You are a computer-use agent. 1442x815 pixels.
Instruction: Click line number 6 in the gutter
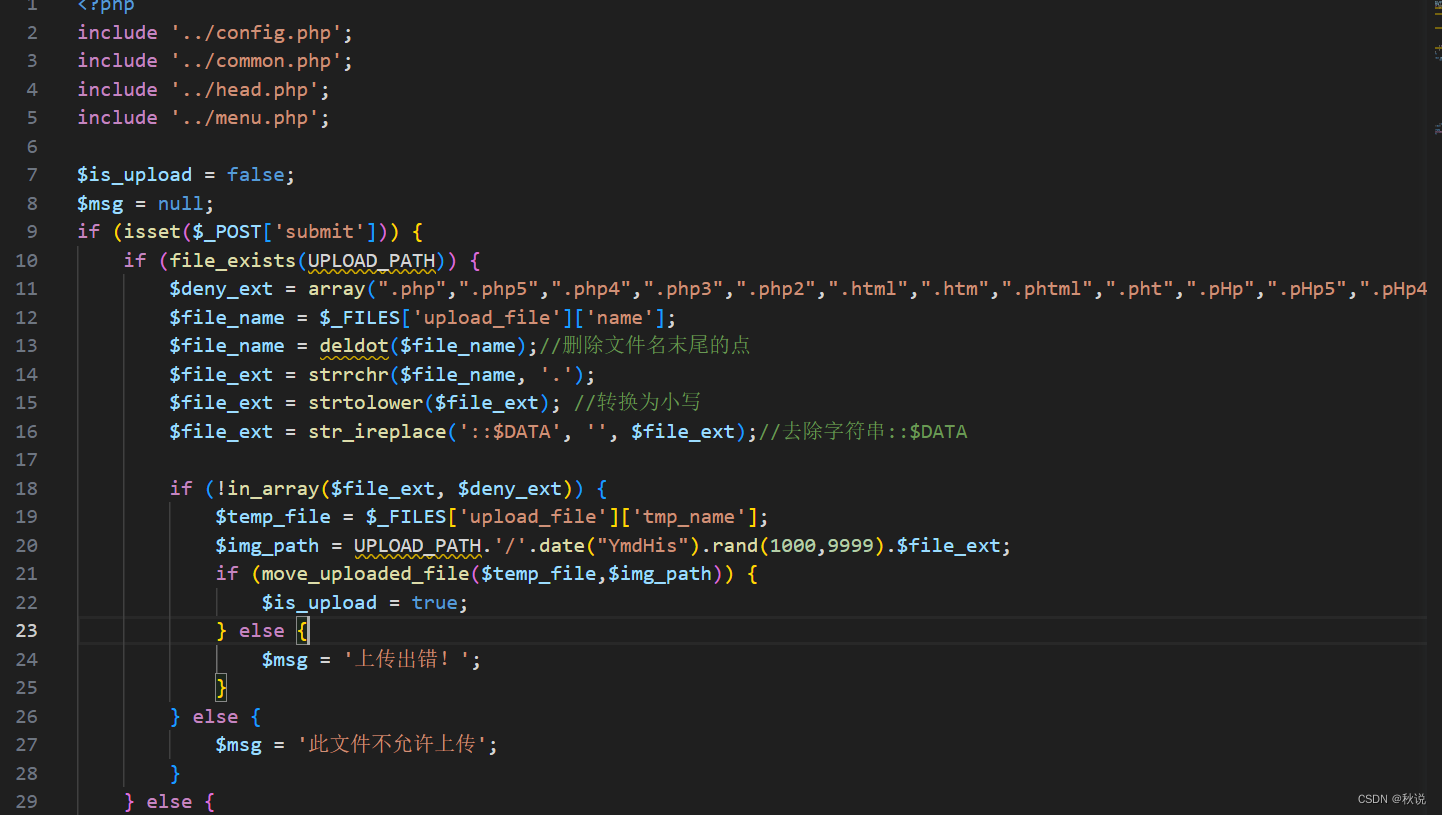pyautogui.click(x=32, y=147)
